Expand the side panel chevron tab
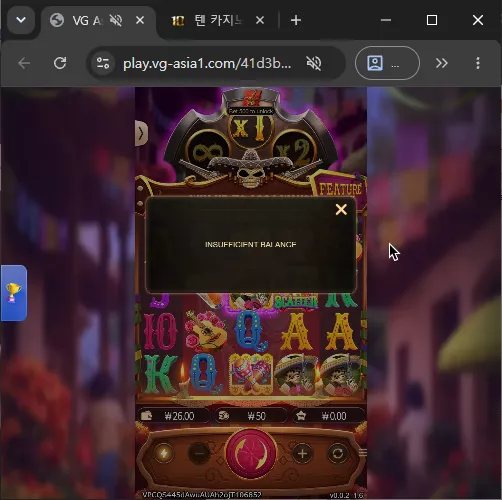The width and height of the screenshot is (502, 500). coord(141,133)
